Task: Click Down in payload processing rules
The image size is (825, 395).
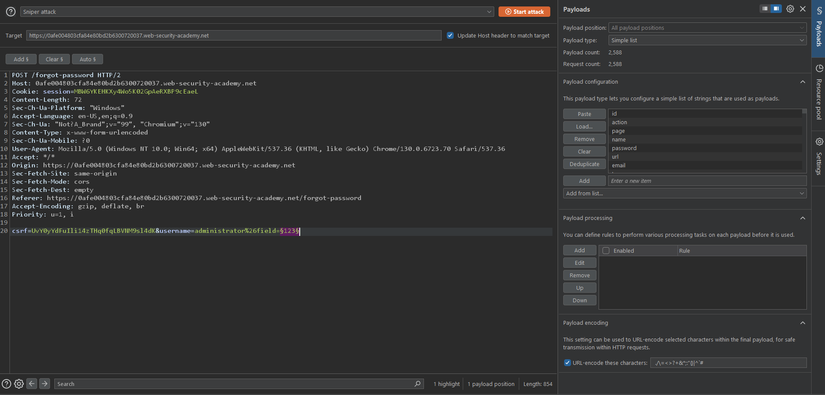Action: click(x=579, y=300)
